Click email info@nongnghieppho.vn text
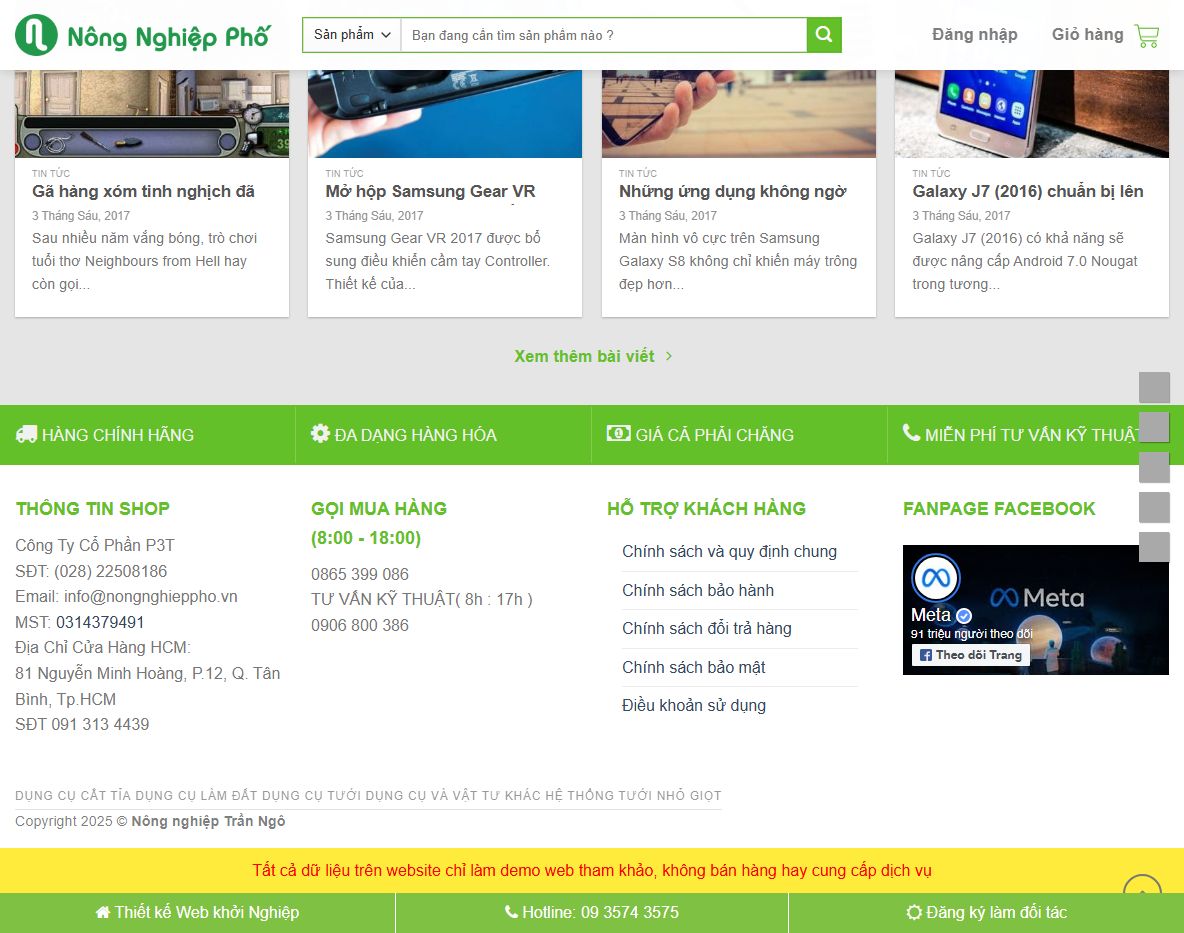Viewport: 1184px width, 933px height. (150, 597)
